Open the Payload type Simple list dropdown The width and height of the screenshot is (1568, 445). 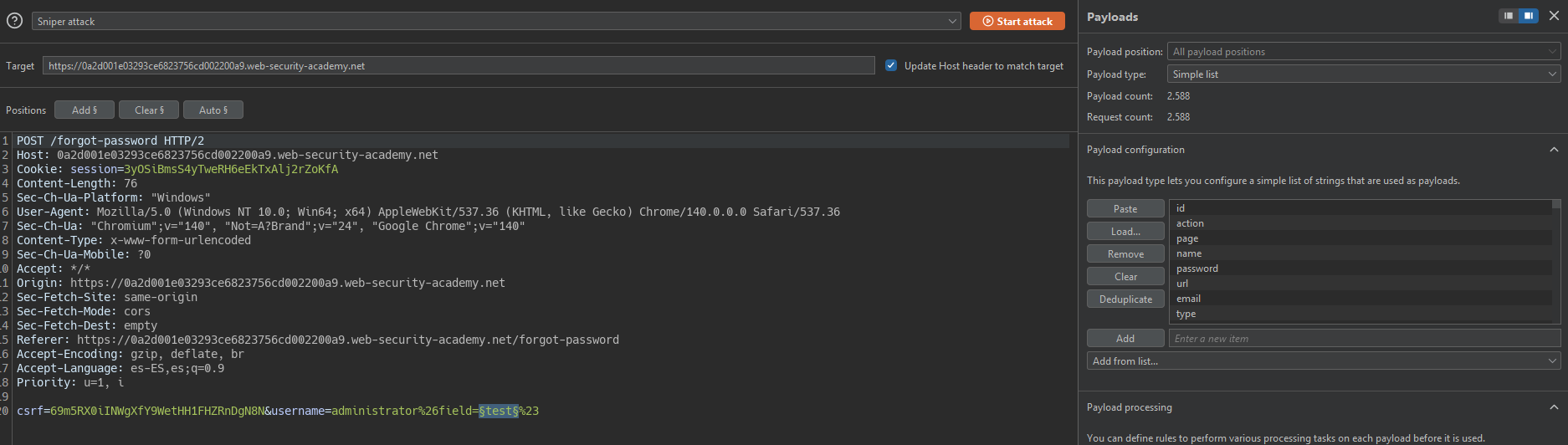click(1364, 74)
